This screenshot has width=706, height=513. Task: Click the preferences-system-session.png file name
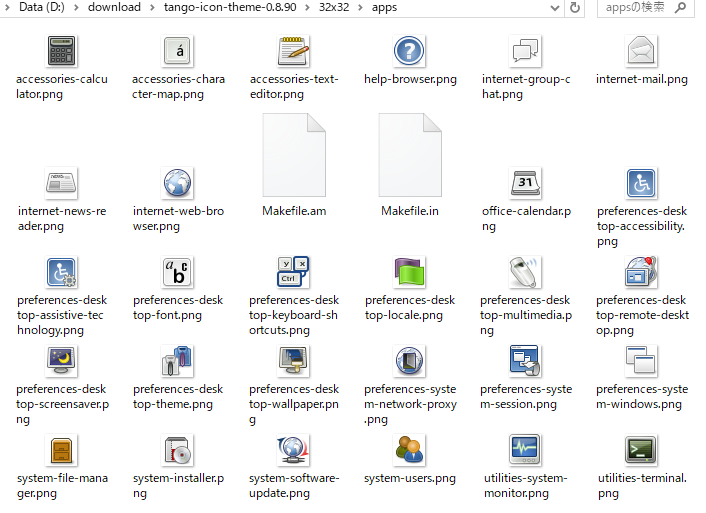point(526,396)
